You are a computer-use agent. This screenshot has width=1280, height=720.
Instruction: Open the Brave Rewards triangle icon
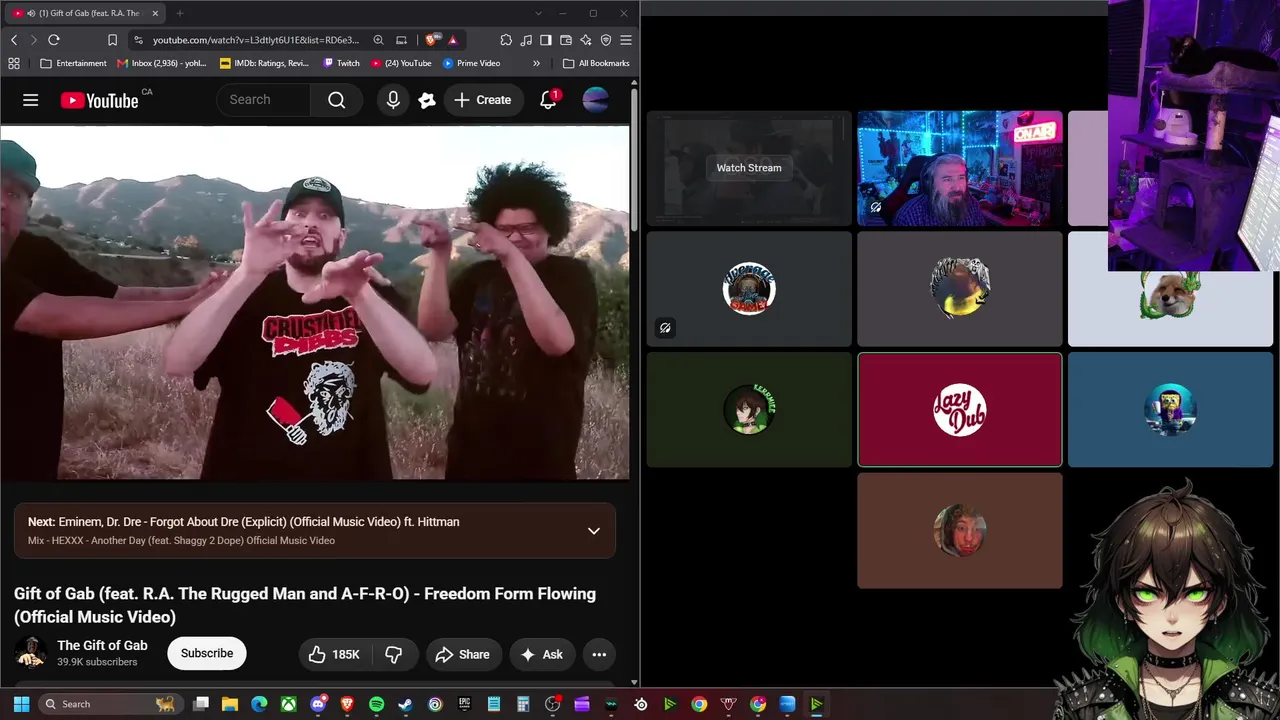(x=453, y=40)
